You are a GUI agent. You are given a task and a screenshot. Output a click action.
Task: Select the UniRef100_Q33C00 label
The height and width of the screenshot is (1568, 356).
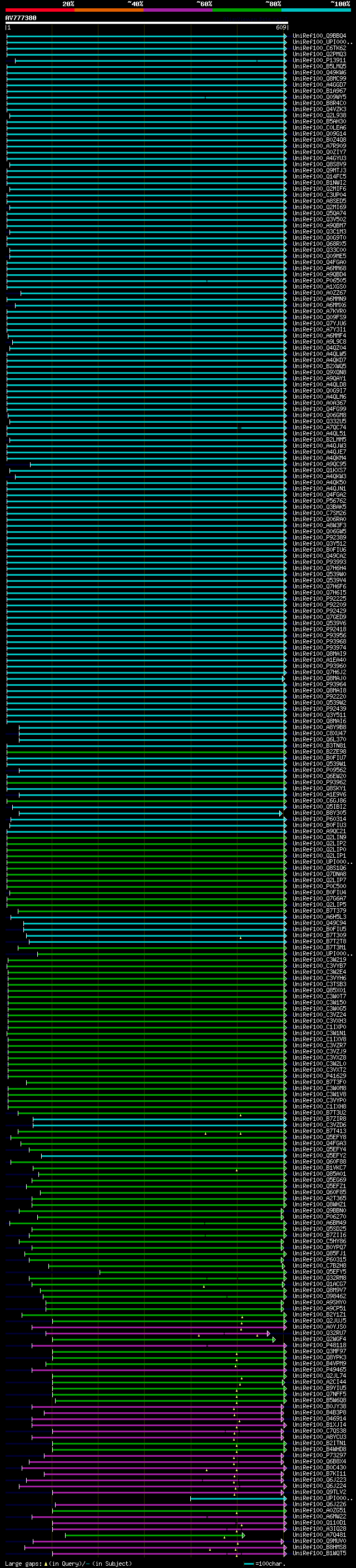point(319,250)
